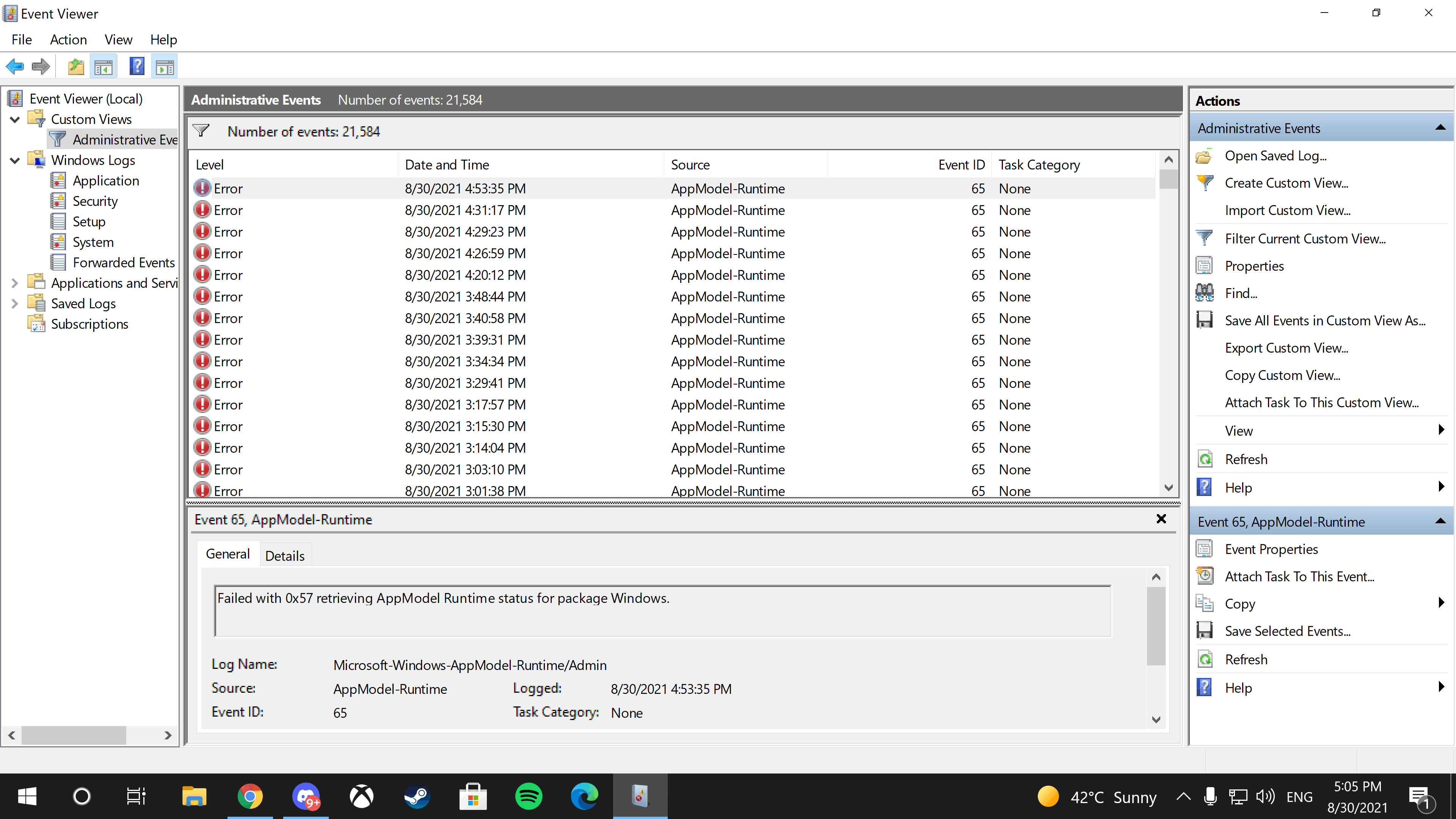Select the Security log in tree

[95, 201]
